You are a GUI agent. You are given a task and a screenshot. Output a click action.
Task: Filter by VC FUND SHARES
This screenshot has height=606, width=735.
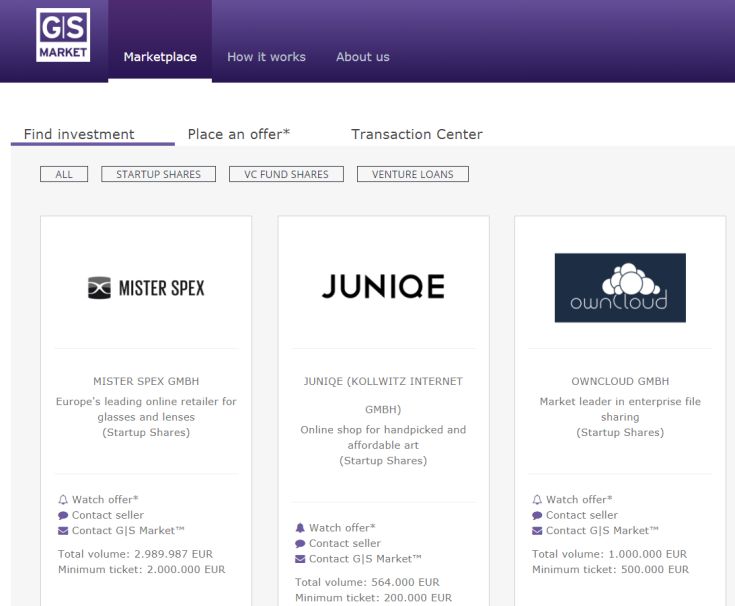(x=286, y=174)
